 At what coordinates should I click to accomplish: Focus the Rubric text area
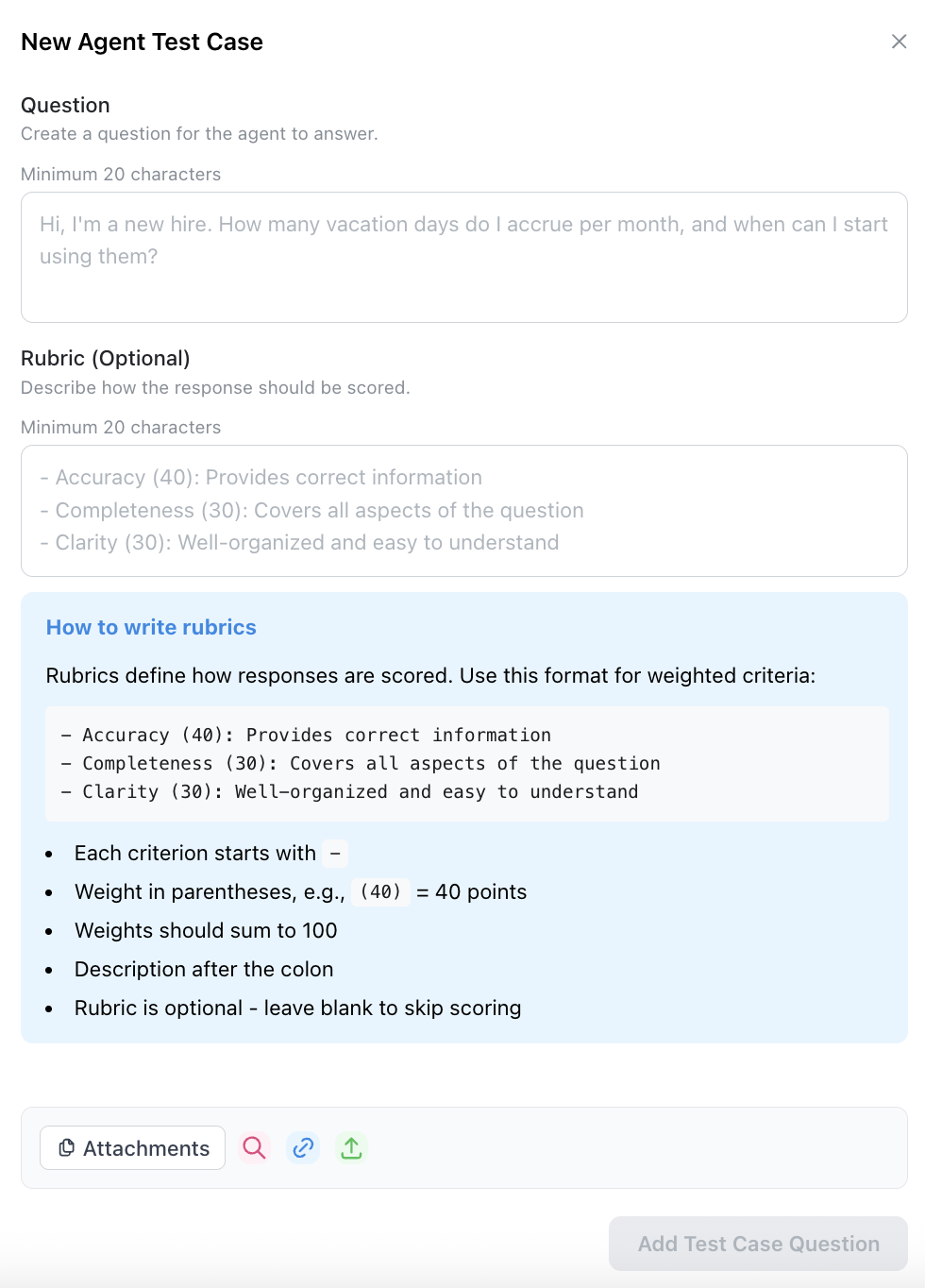(463, 510)
